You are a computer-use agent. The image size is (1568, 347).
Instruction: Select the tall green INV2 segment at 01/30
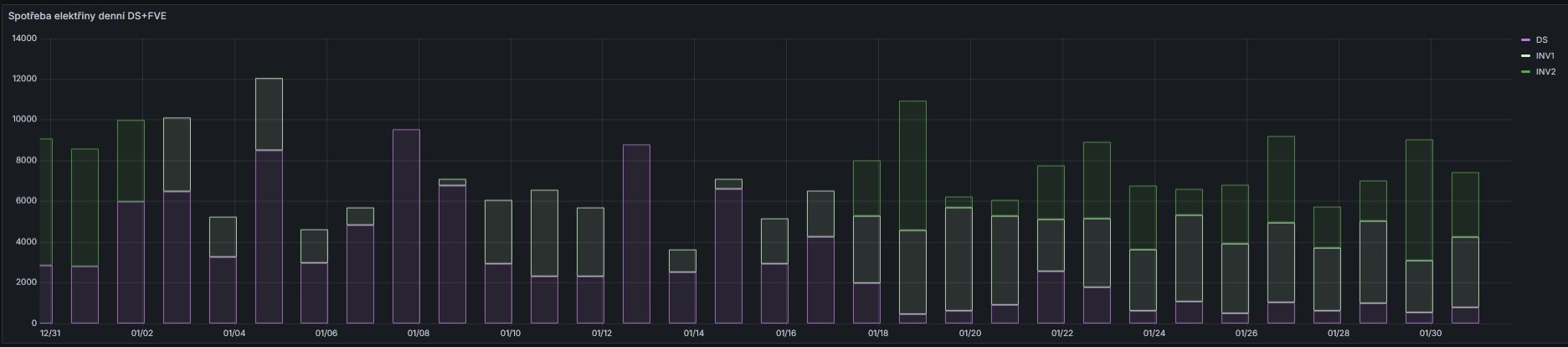(x=1419, y=200)
